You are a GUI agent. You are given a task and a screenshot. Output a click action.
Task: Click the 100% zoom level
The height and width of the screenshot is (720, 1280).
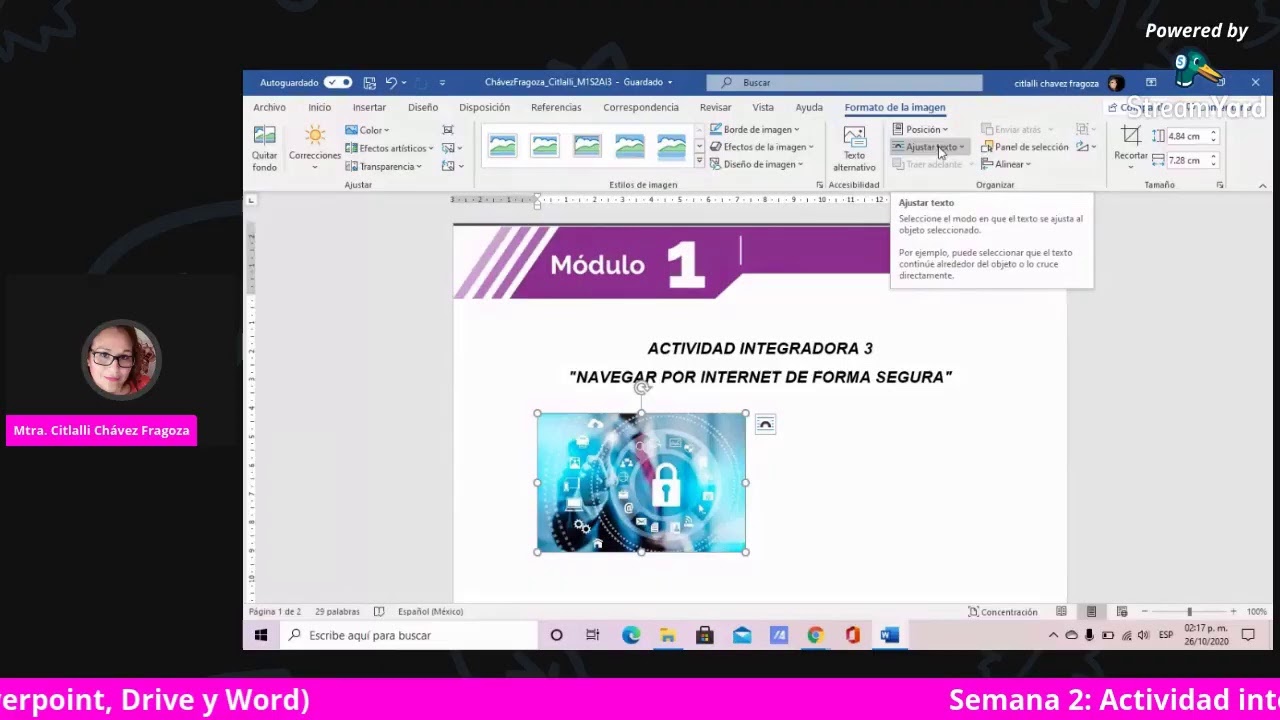(1256, 612)
